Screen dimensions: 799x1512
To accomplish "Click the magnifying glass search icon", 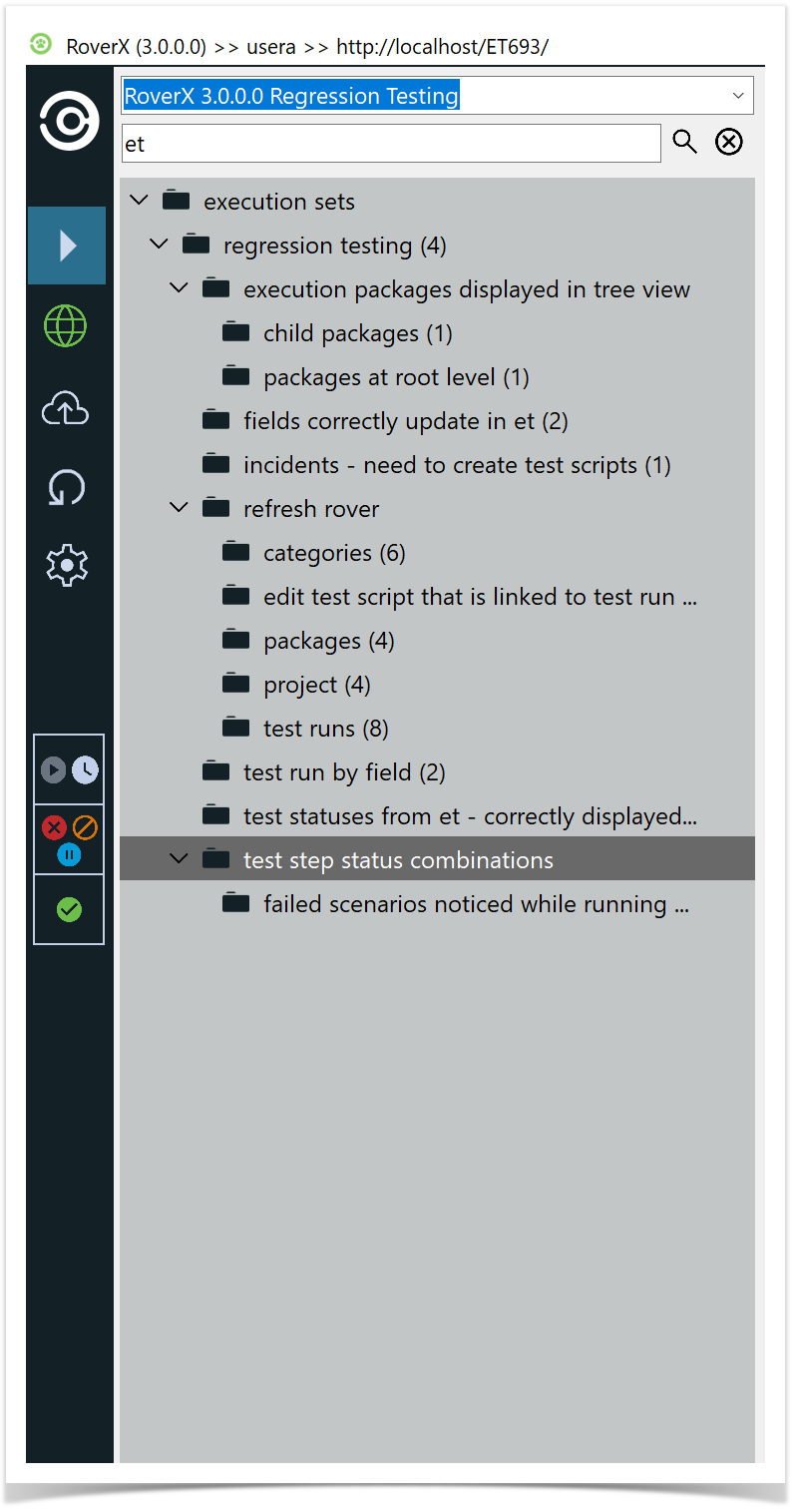I will (684, 143).
